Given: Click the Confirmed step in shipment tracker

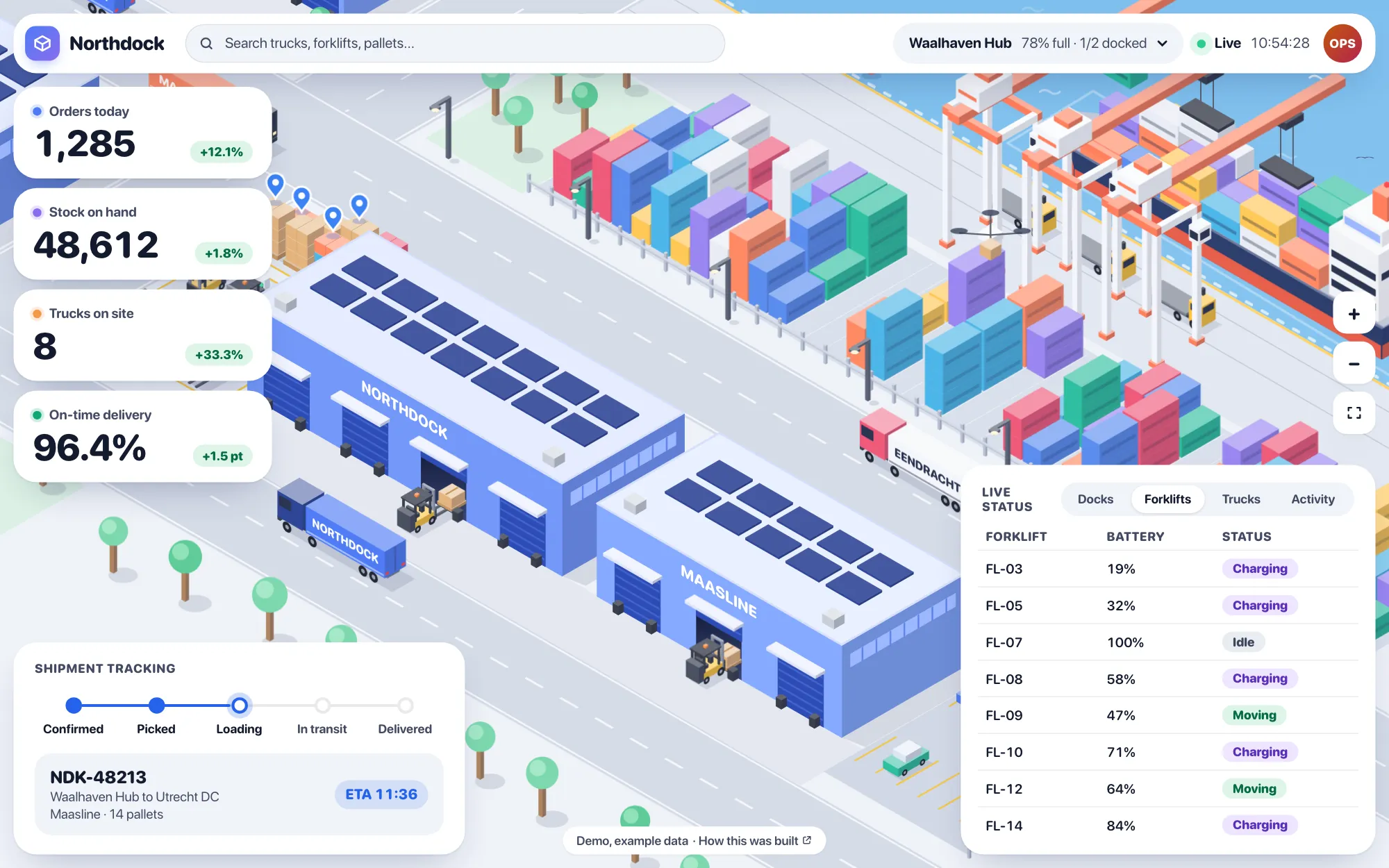Looking at the screenshot, I should tap(74, 706).
